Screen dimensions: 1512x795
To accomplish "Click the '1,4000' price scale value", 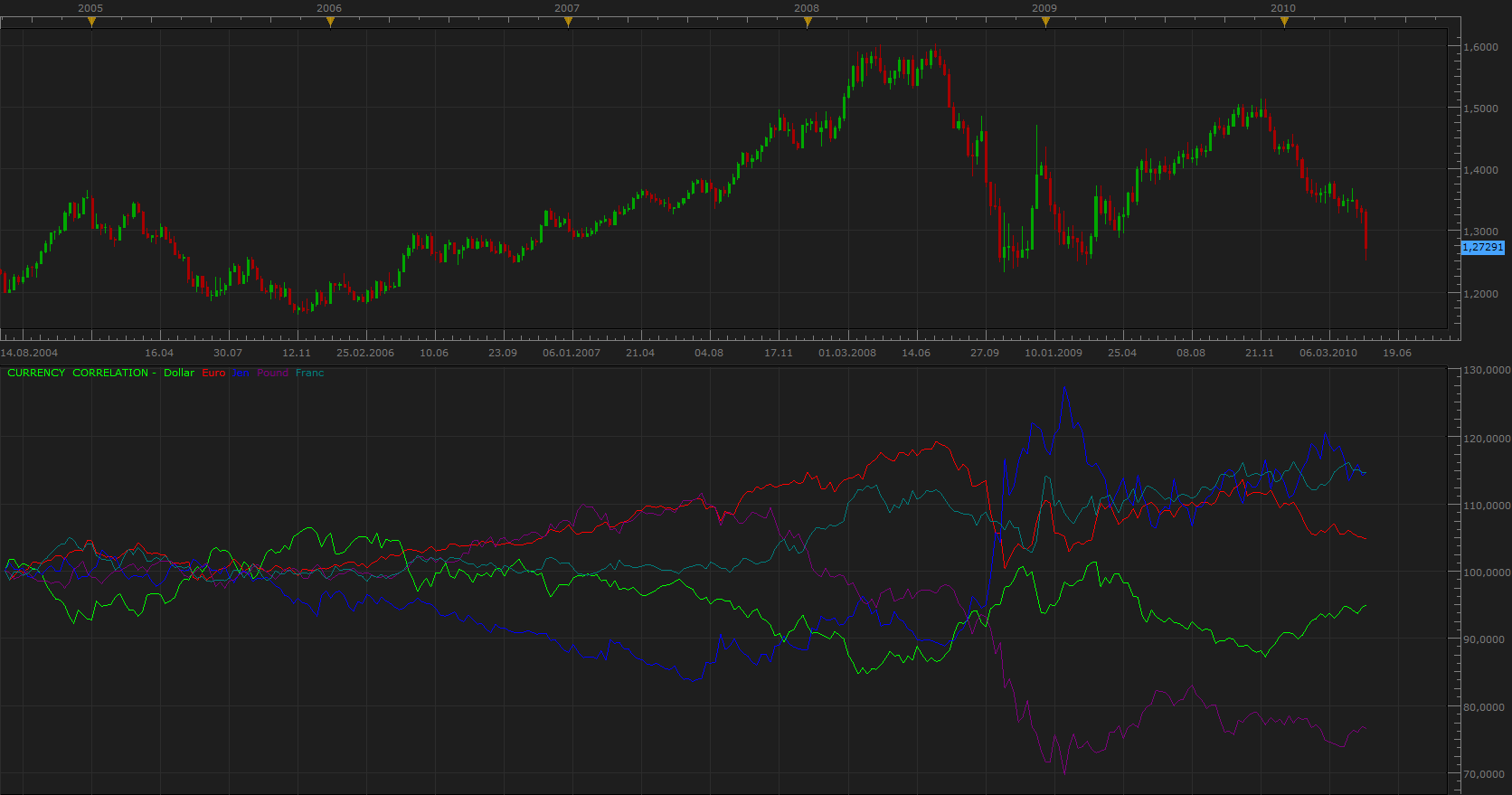I will pos(1481,170).
